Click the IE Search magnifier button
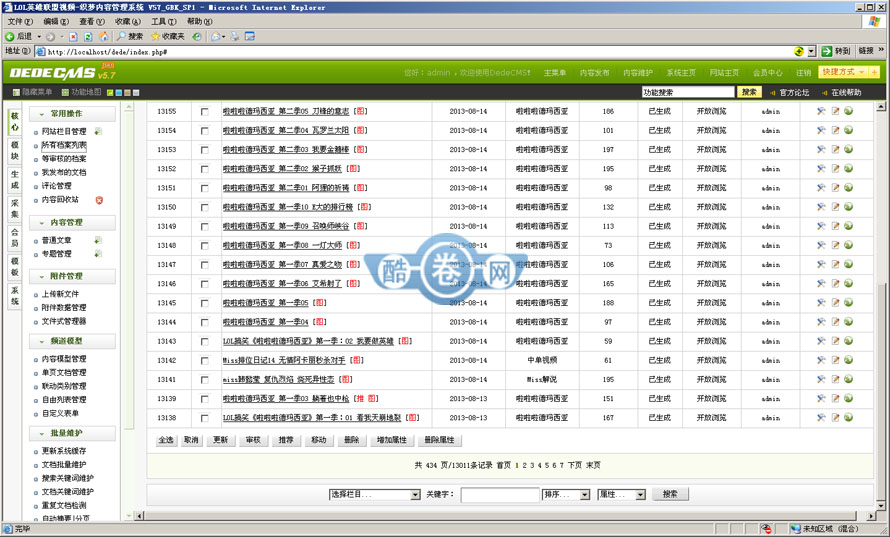Image resolution: width=890 pixels, height=537 pixels. [129, 36]
